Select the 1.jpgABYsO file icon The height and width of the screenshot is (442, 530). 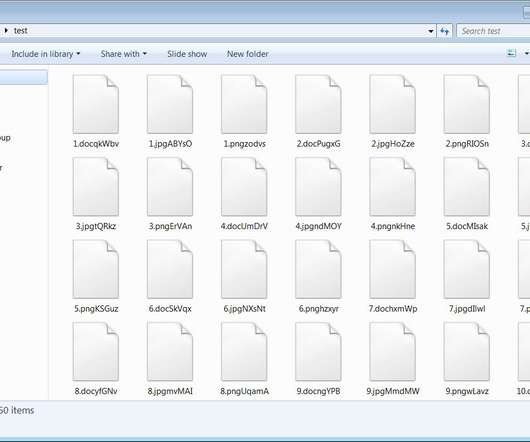[x=170, y=104]
